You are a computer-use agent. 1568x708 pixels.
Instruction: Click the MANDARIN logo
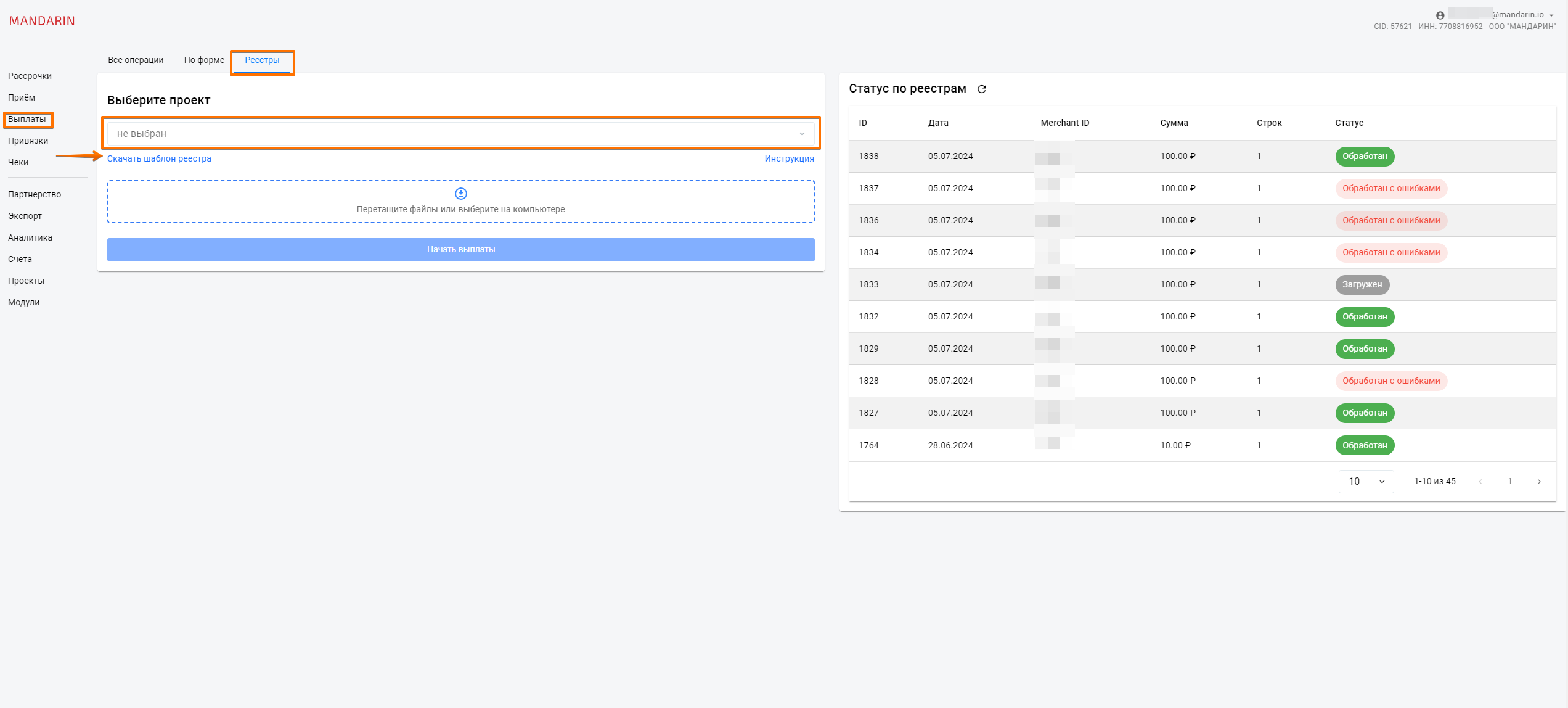(x=42, y=21)
